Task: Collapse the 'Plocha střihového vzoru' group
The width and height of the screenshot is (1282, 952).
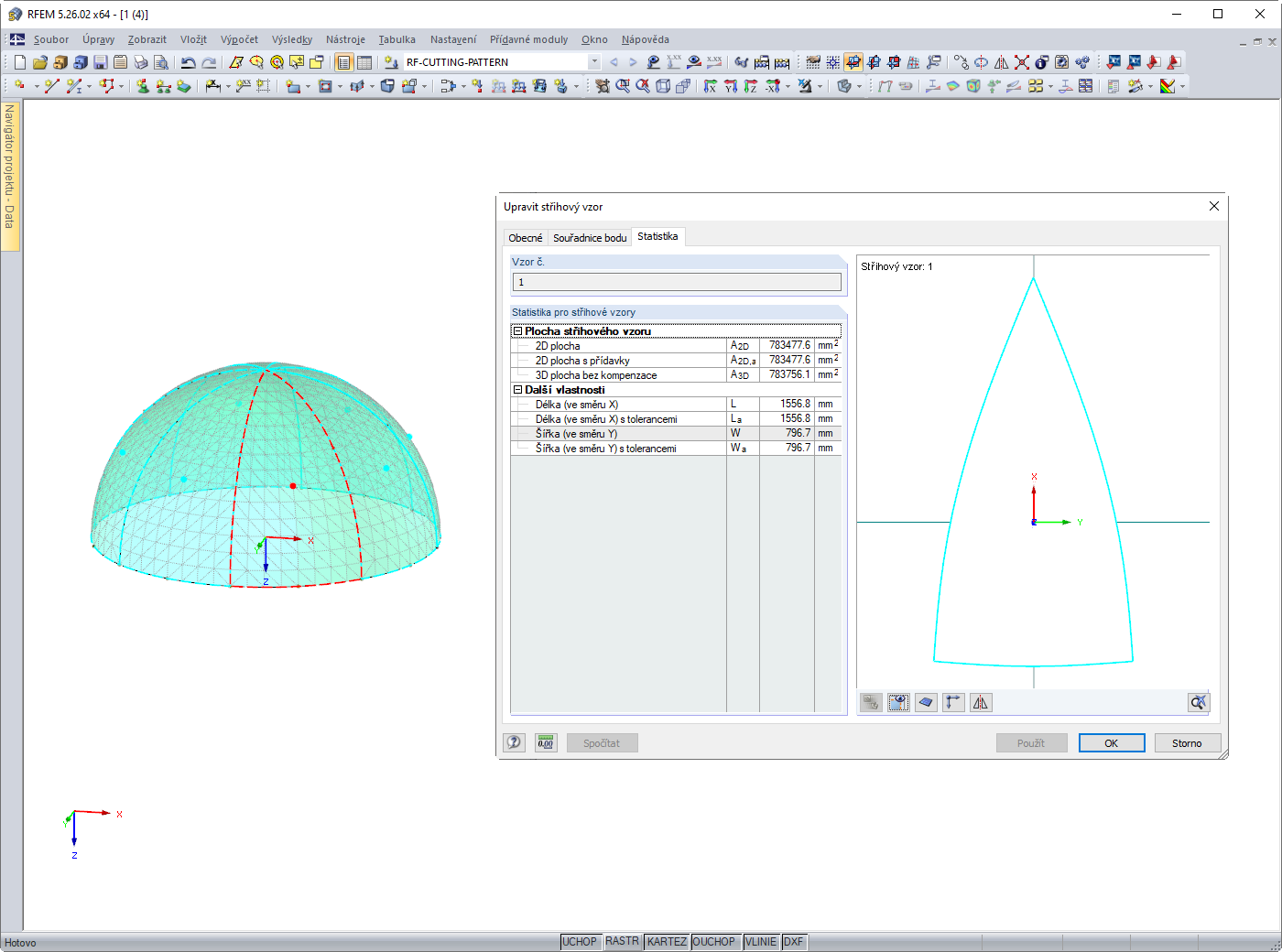Action: point(517,331)
